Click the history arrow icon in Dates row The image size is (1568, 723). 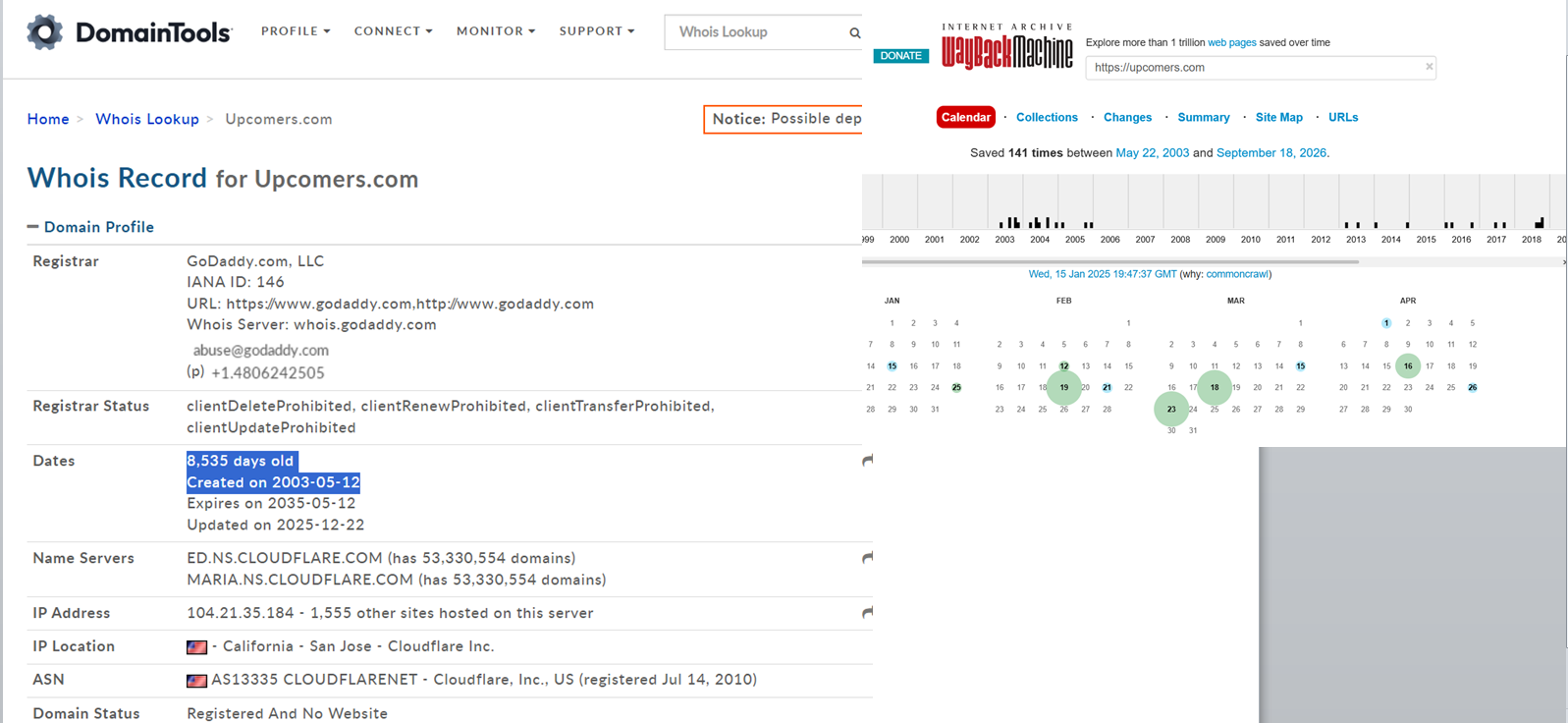(867, 460)
